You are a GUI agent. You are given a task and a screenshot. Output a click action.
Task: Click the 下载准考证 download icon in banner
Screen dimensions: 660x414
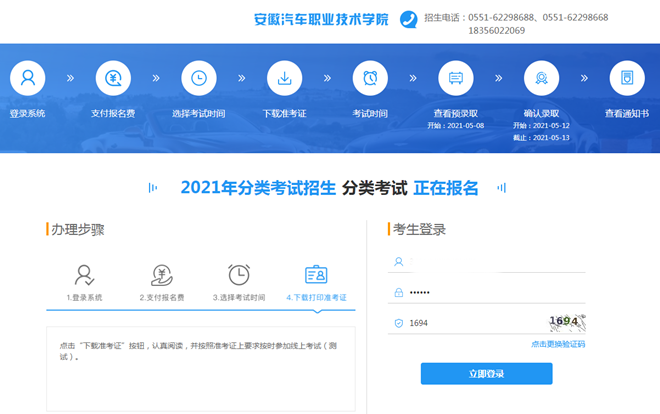pyautogui.click(x=284, y=78)
